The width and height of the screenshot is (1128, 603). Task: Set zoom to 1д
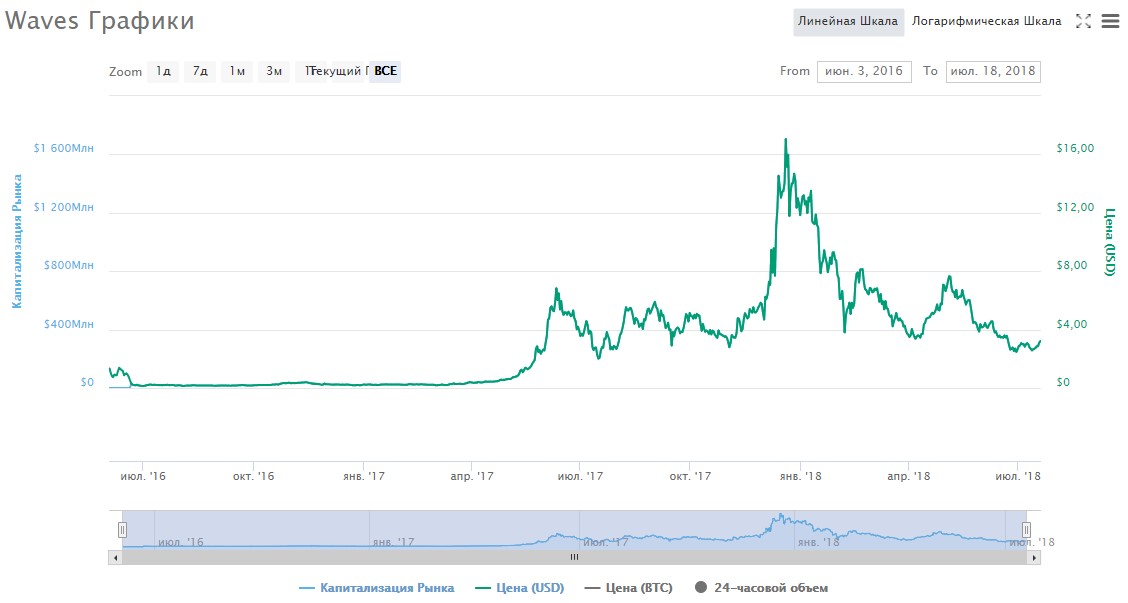point(163,71)
